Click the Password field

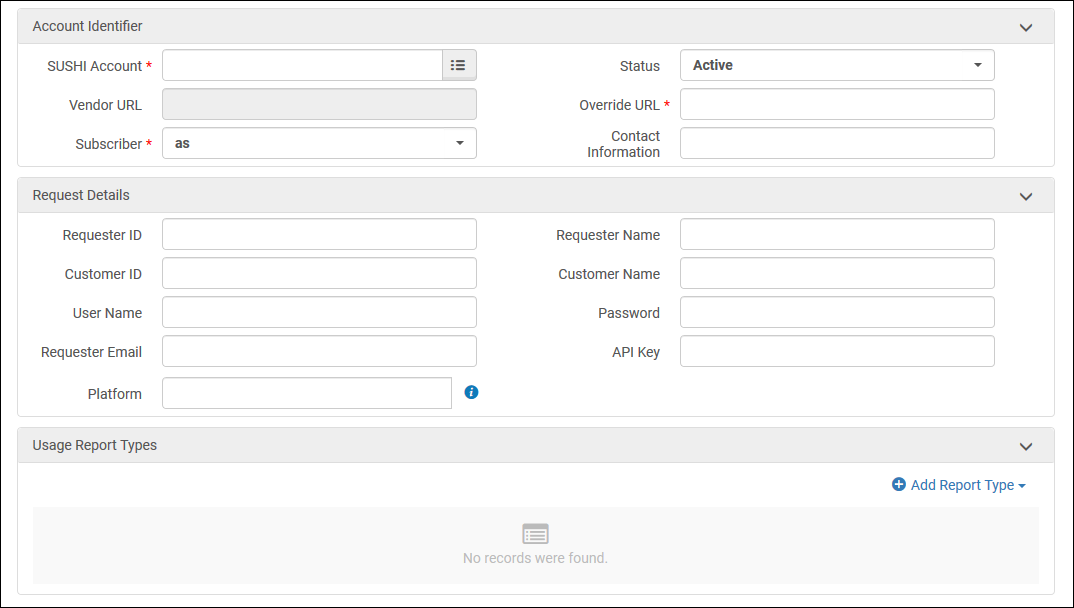pyautogui.click(x=836, y=312)
